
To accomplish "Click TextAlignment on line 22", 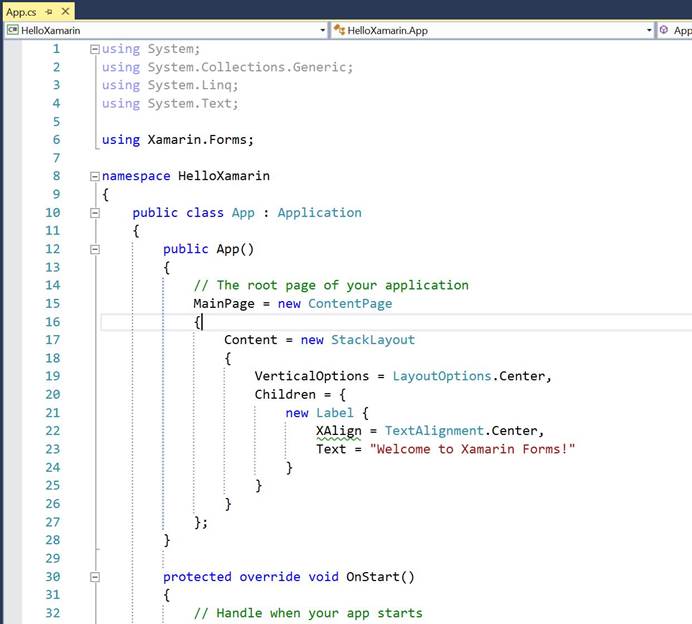I will click(x=434, y=431).
